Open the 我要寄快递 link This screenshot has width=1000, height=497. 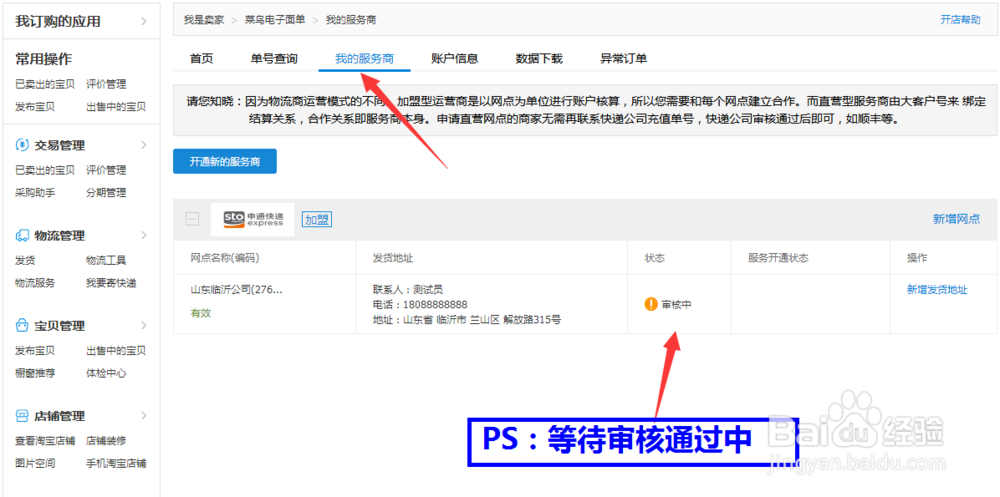click(x=111, y=283)
